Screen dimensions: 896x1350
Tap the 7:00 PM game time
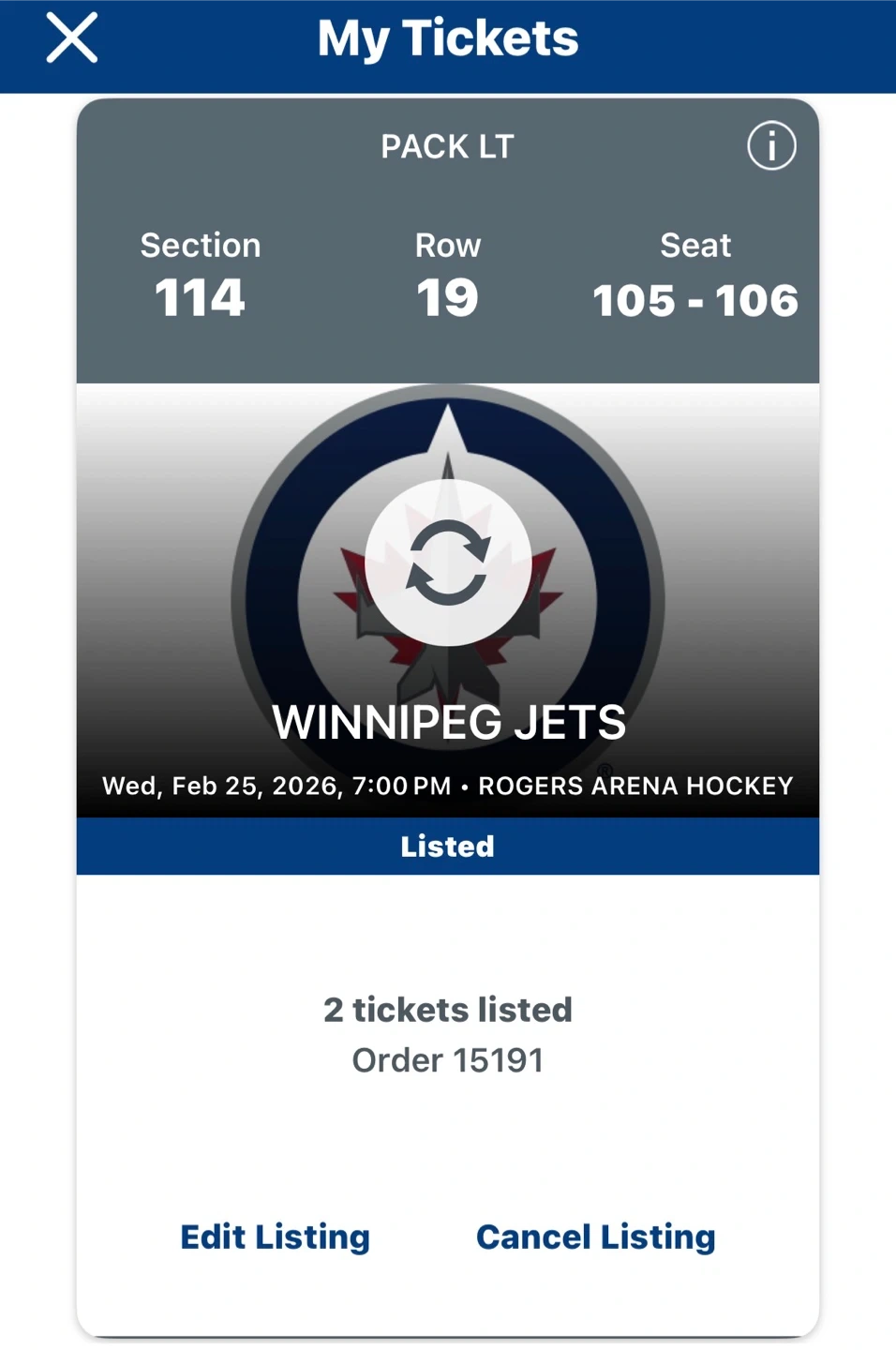401,786
